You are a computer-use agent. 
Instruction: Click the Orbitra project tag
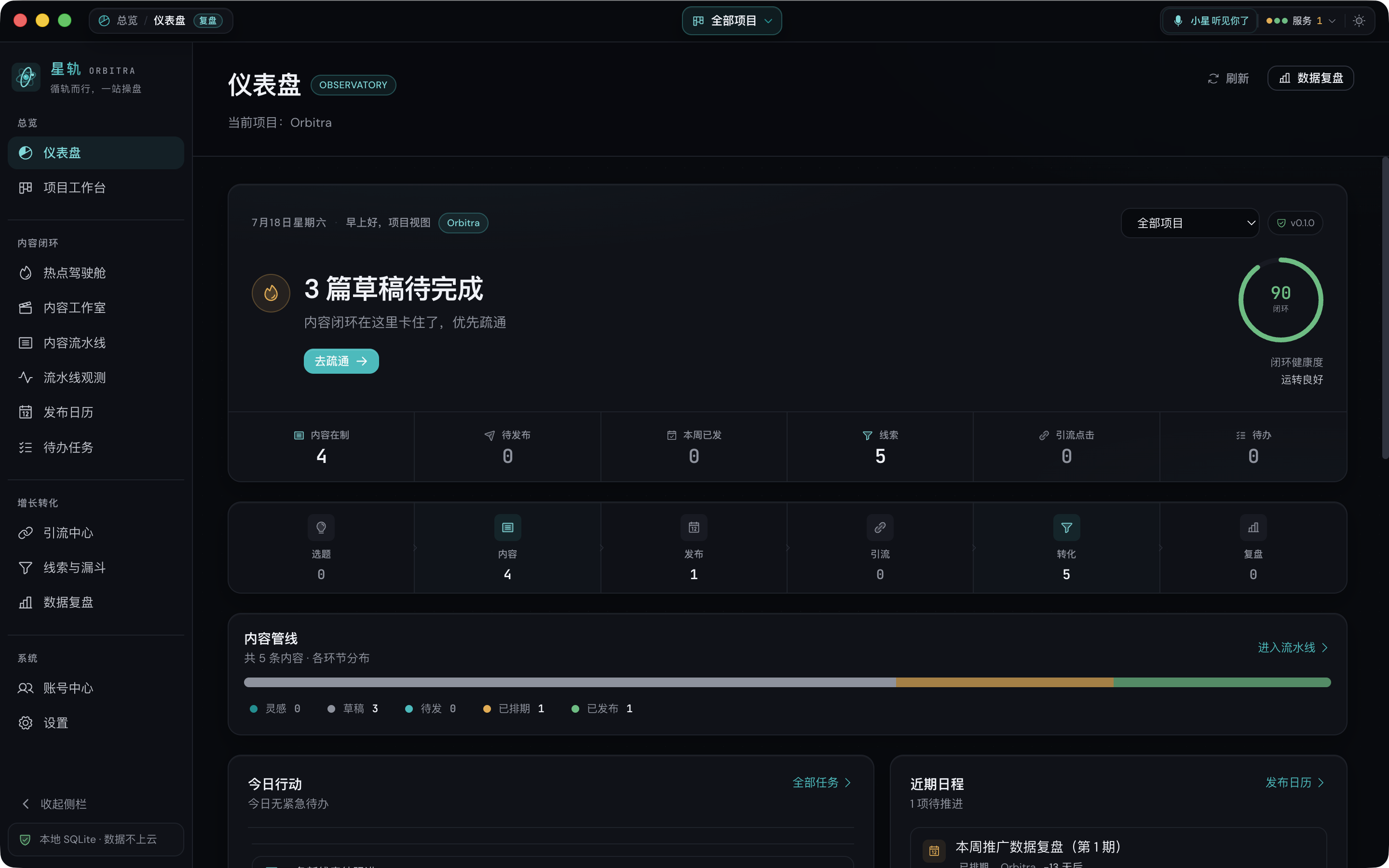coord(463,223)
